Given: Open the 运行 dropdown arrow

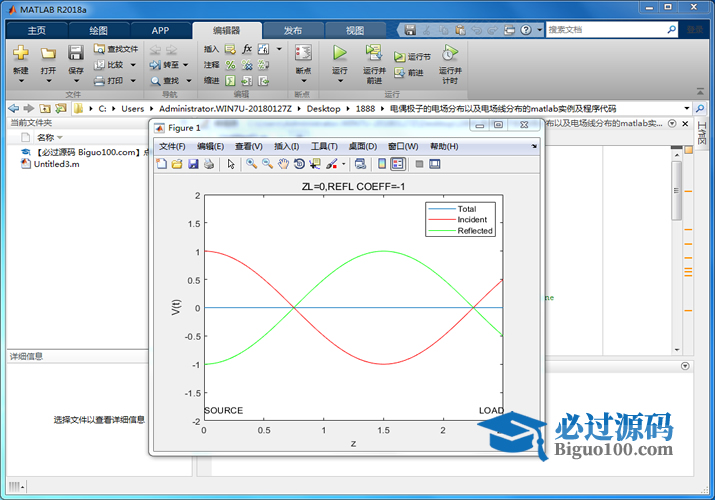Looking at the screenshot, I should point(340,81).
